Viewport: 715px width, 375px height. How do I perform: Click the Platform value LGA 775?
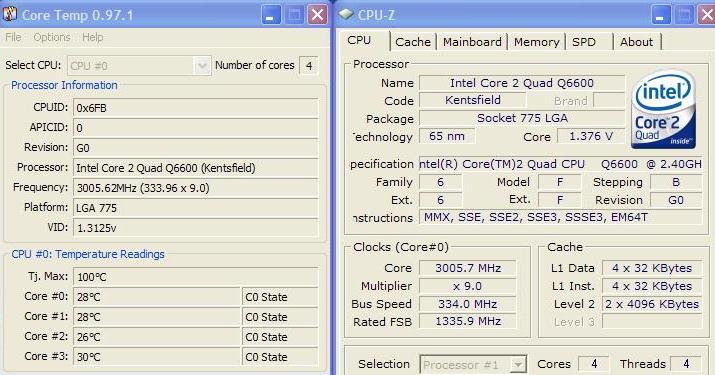(x=196, y=208)
